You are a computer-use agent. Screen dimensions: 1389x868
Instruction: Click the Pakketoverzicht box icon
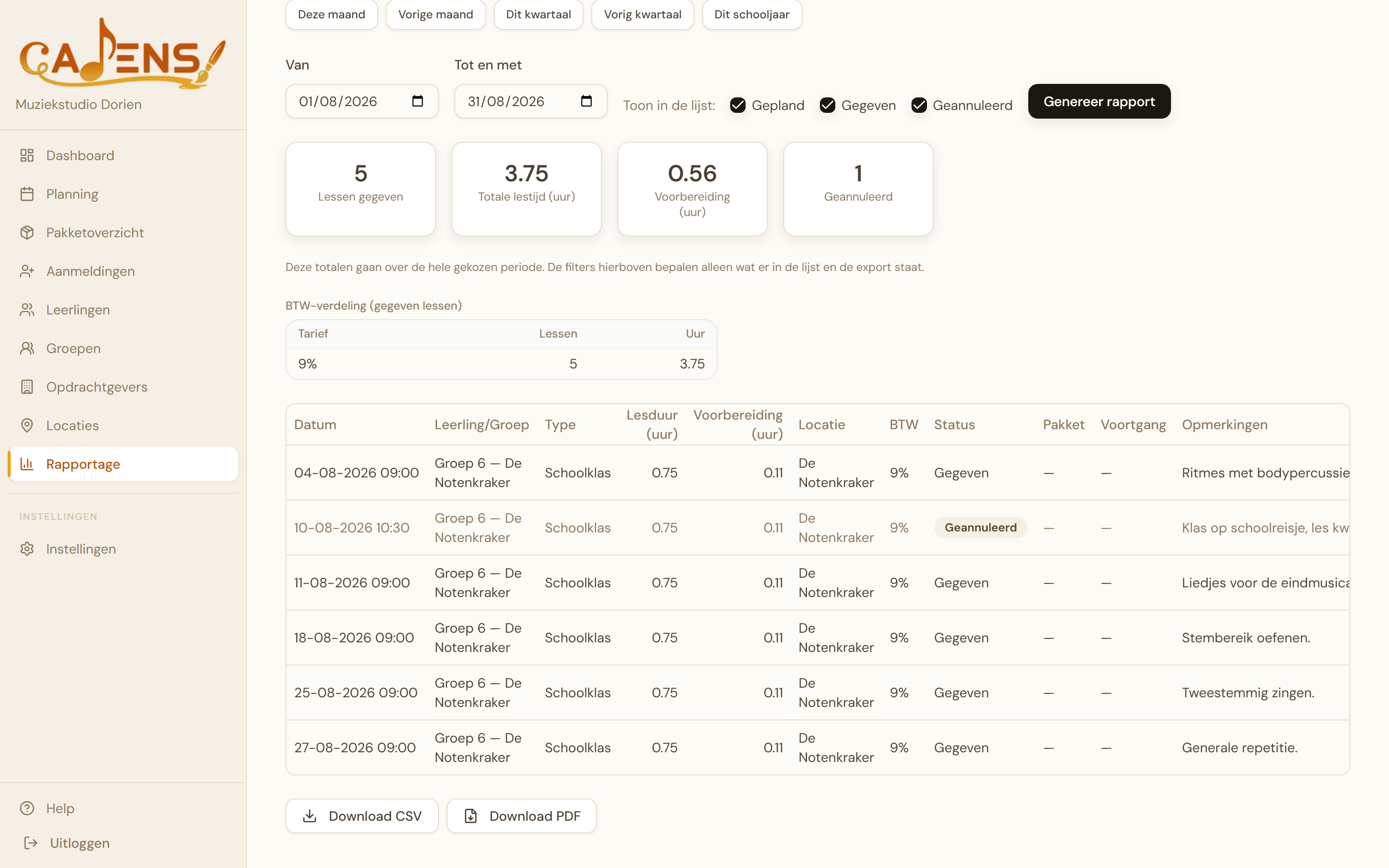27,232
